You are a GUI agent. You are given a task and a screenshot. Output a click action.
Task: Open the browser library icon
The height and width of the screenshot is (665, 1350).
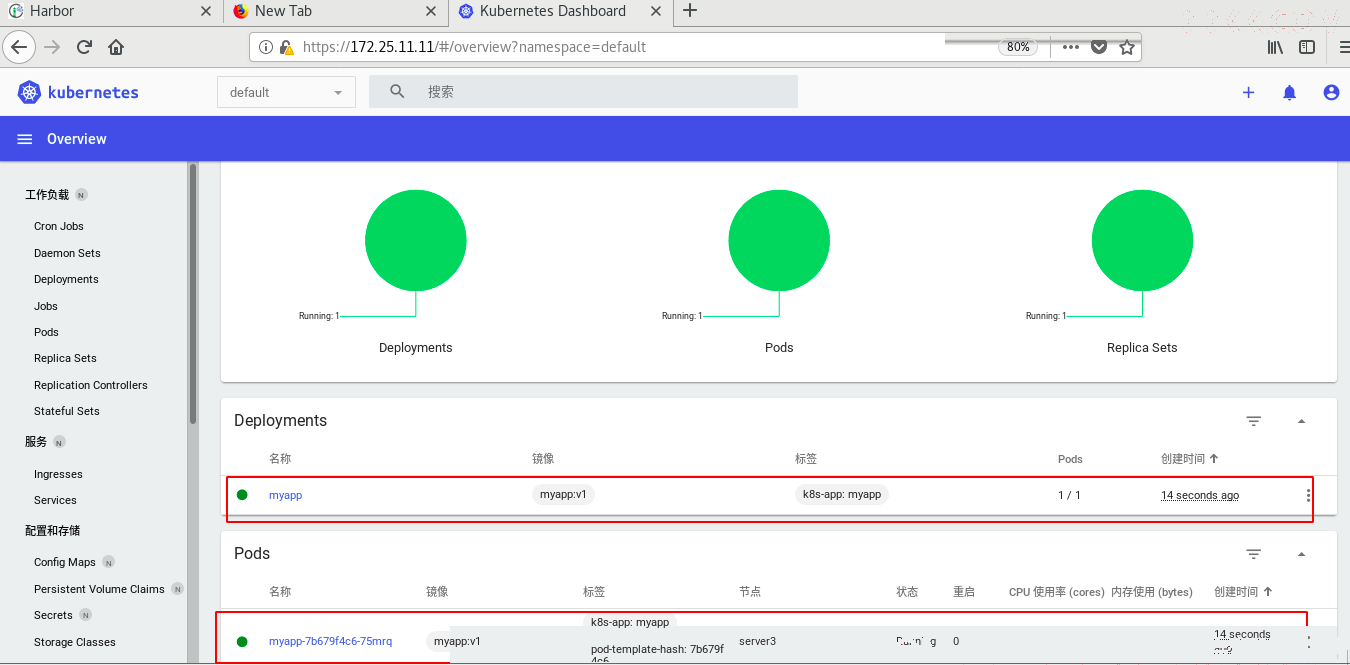(x=1275, y=47)
